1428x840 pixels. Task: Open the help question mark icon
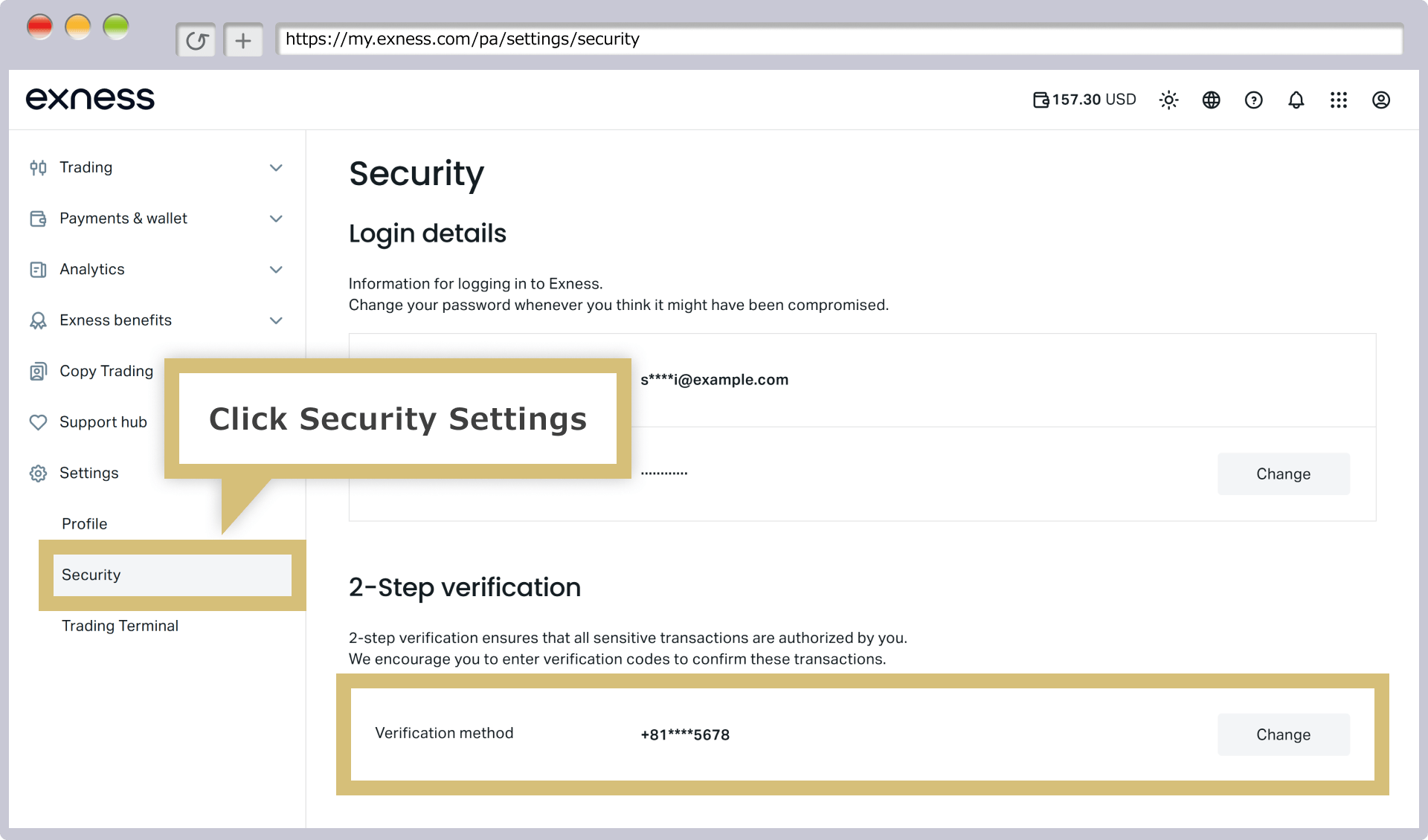coord(1253,100)
